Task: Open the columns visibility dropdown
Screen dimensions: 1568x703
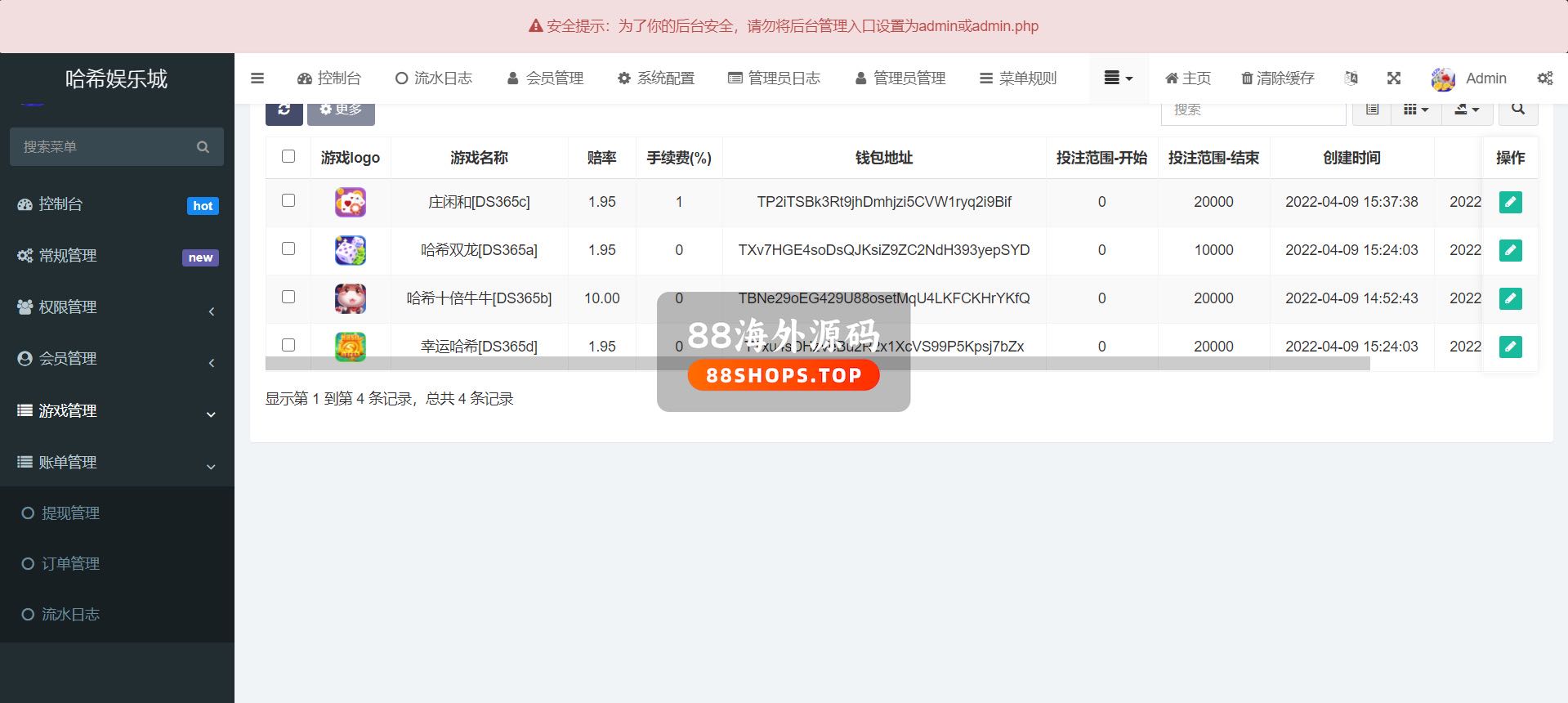Action: [1415, 110]
